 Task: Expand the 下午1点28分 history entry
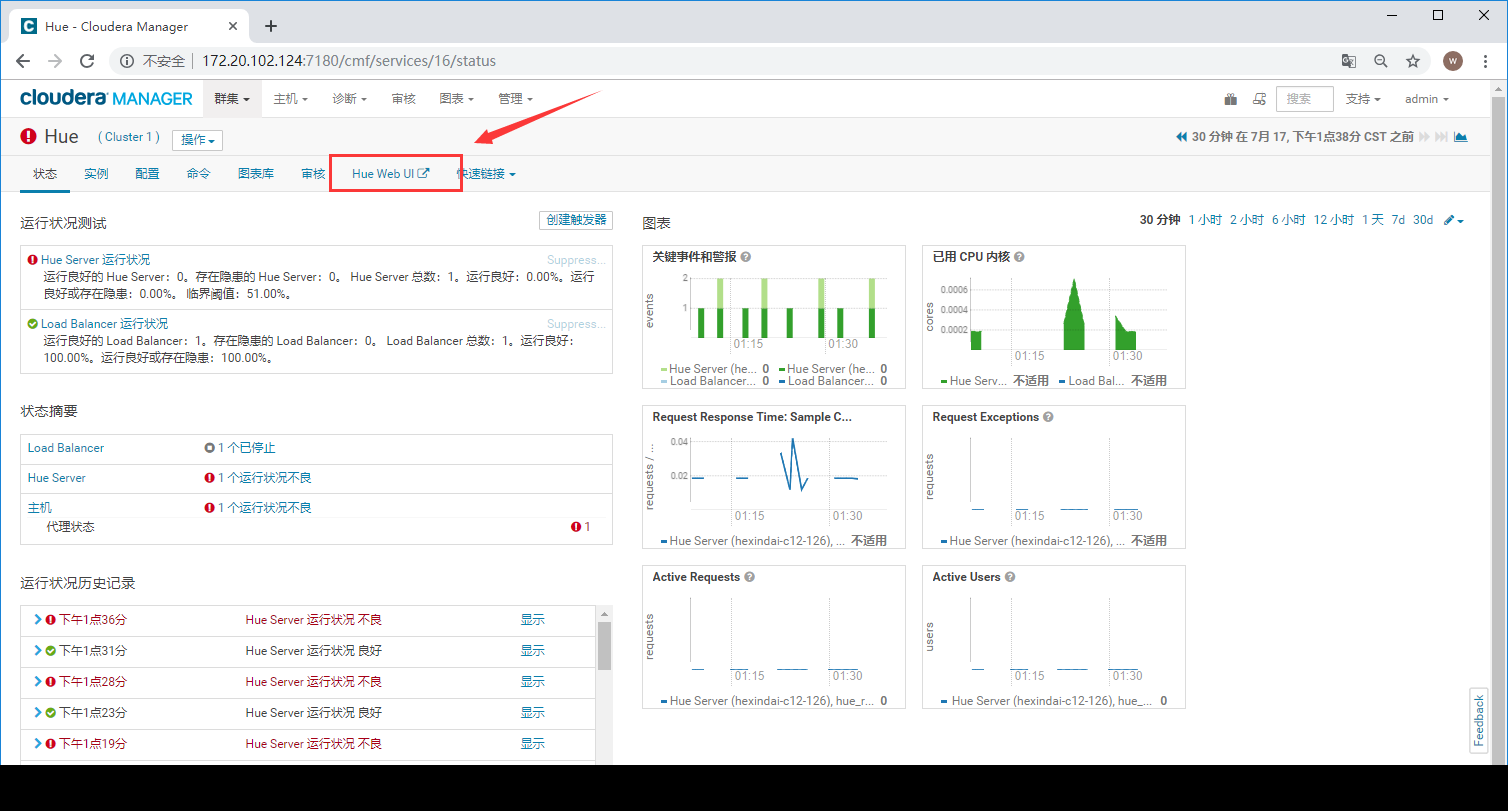tap(38, 682)
